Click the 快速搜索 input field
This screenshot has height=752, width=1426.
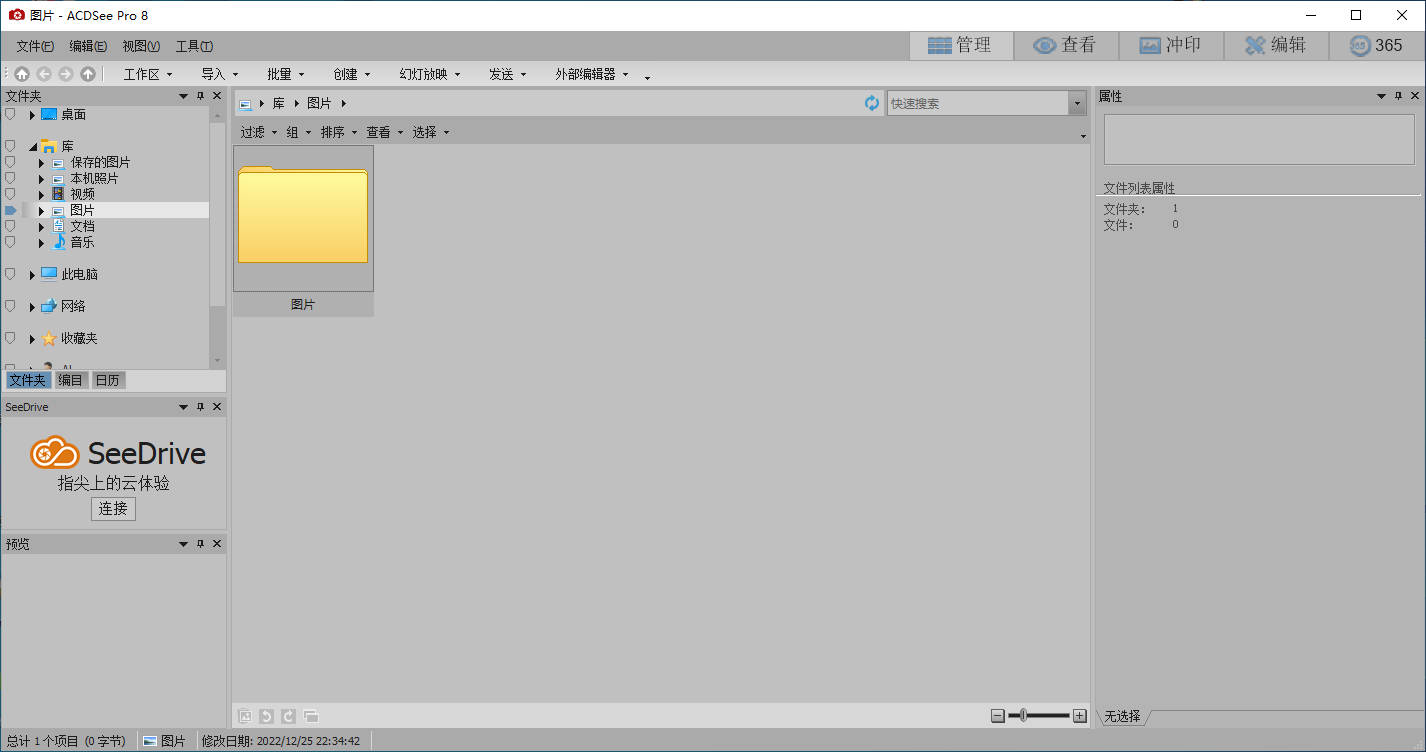point(977,103)
